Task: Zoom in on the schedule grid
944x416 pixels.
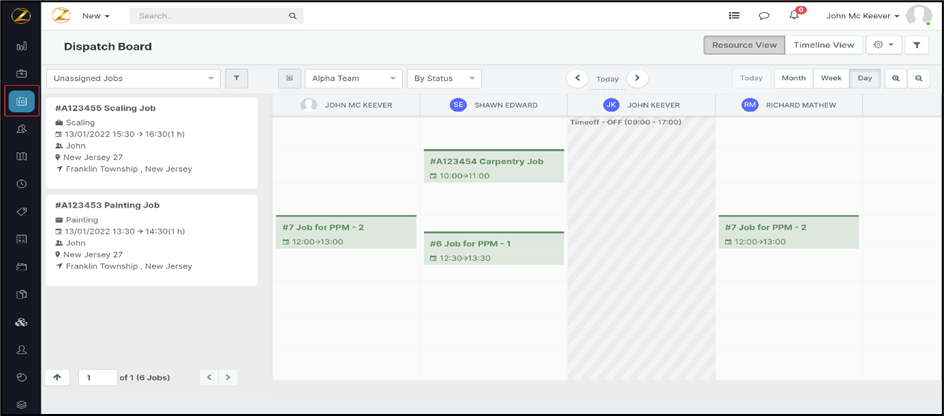Action: click(x=895, y=78)
